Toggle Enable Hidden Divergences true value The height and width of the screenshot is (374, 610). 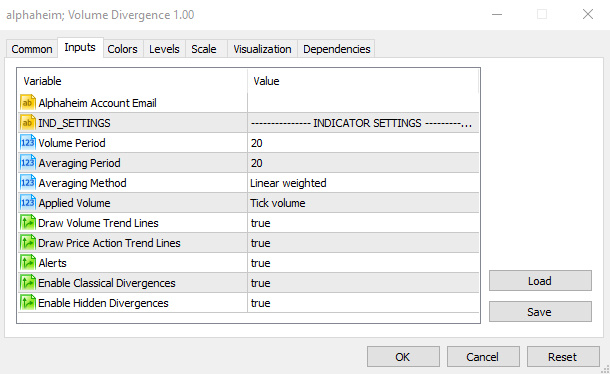click(363, 303)
